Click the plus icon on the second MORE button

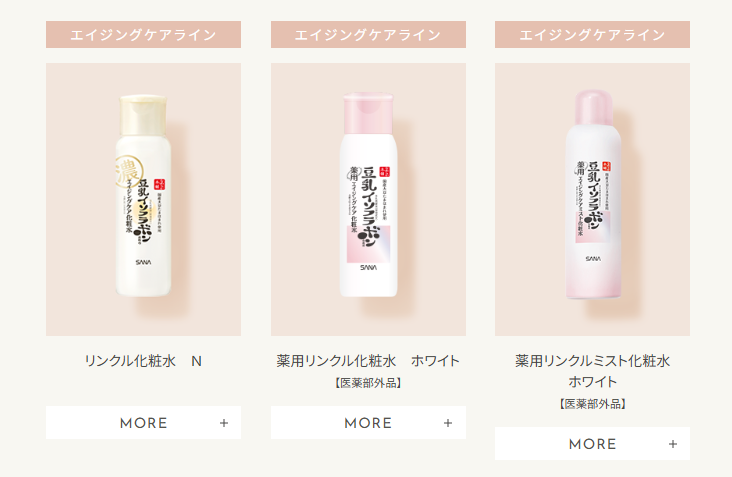[448, 423]
